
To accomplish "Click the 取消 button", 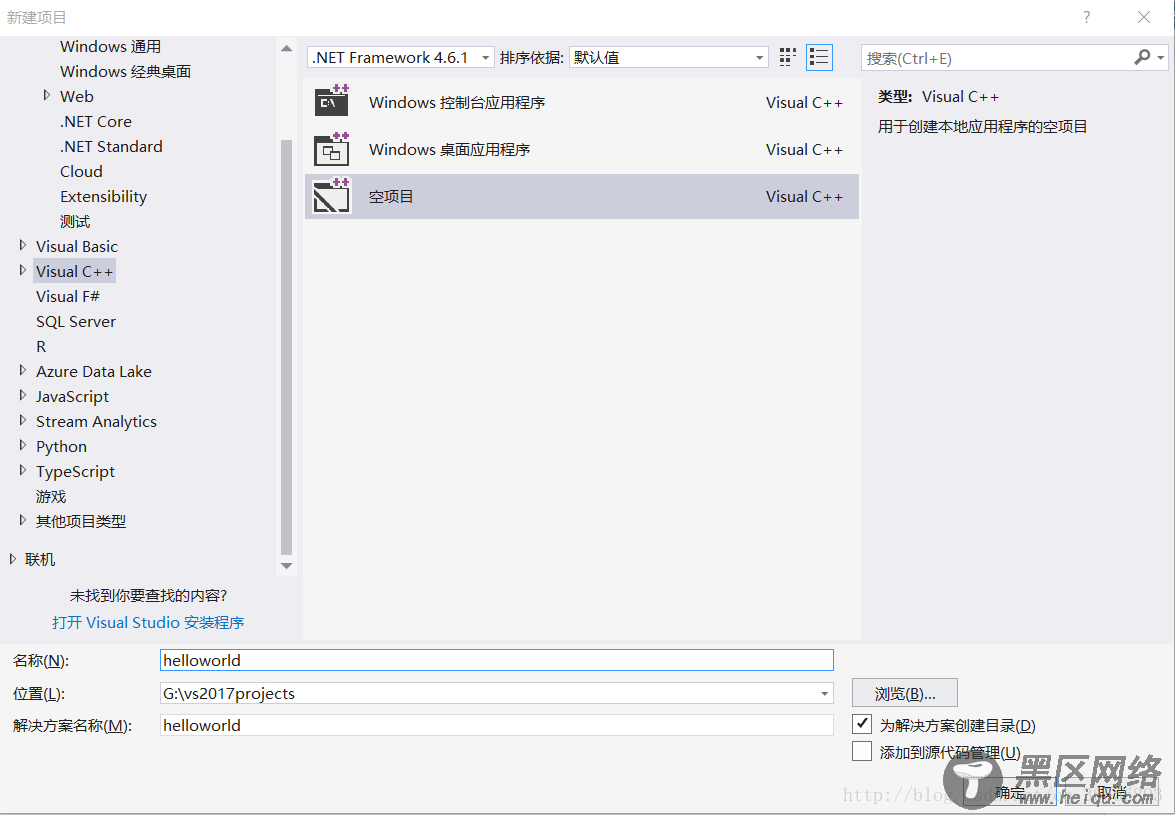I will [1112, 792].
